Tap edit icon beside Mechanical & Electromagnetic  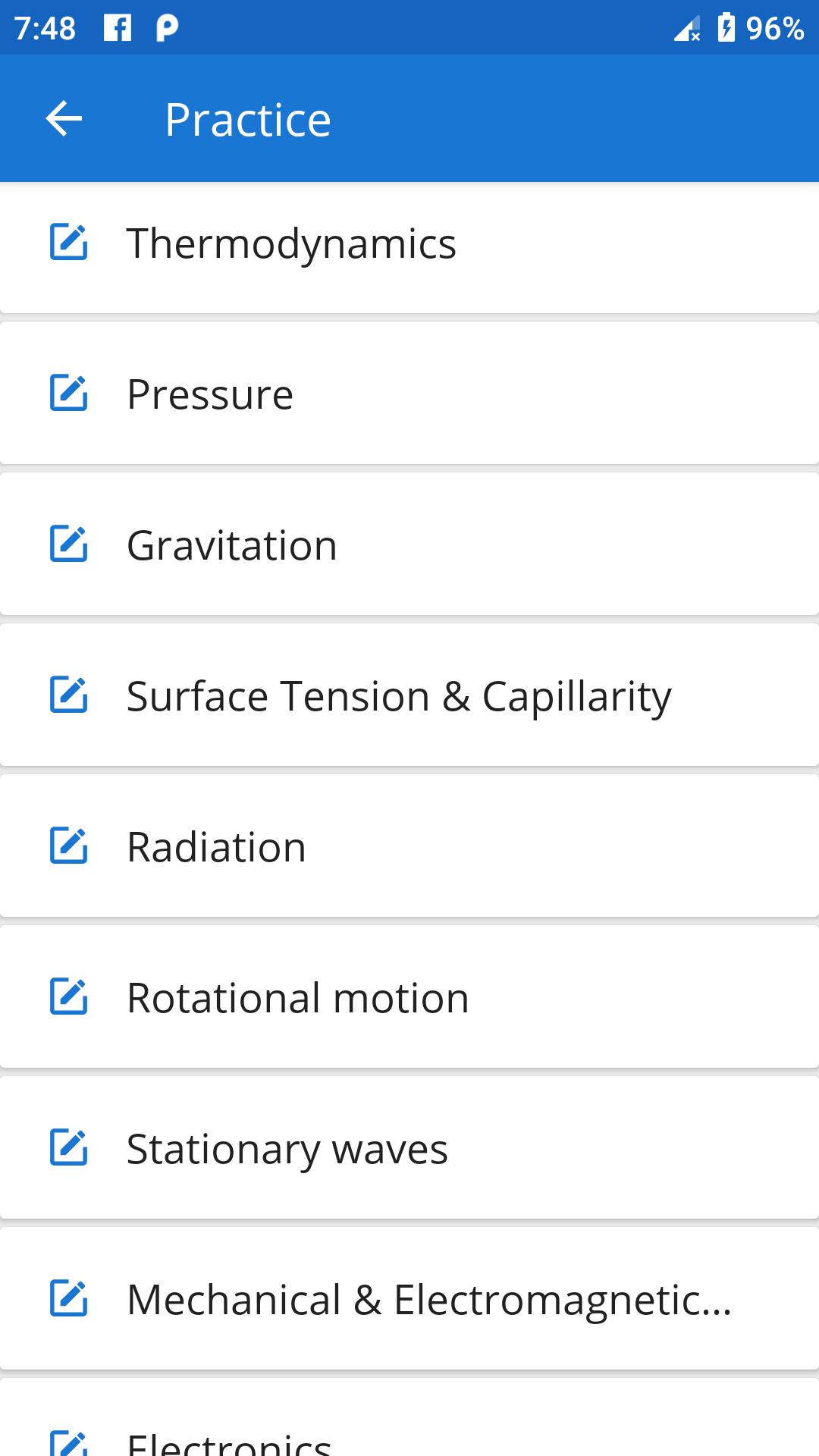[69, 1299]
